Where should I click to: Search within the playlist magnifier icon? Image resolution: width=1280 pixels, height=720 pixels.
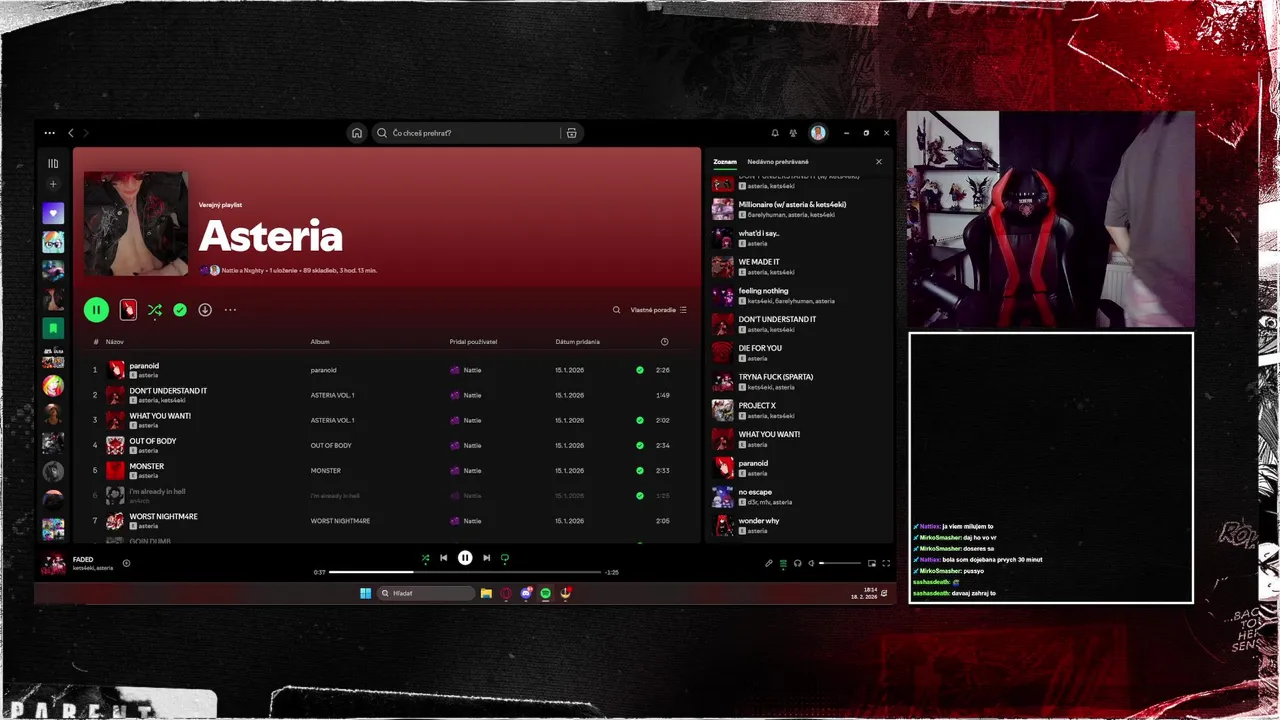tap(616, 310)
